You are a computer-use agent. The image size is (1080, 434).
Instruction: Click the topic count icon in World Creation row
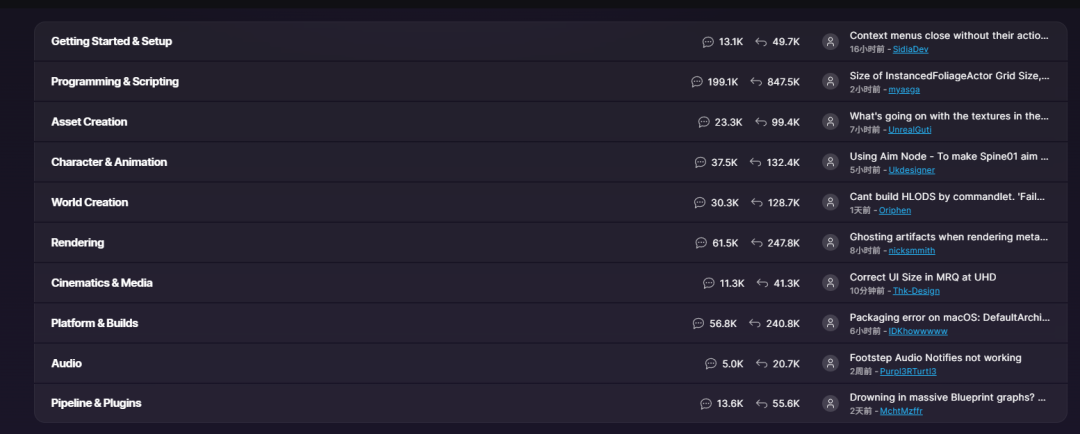point(700,203)
